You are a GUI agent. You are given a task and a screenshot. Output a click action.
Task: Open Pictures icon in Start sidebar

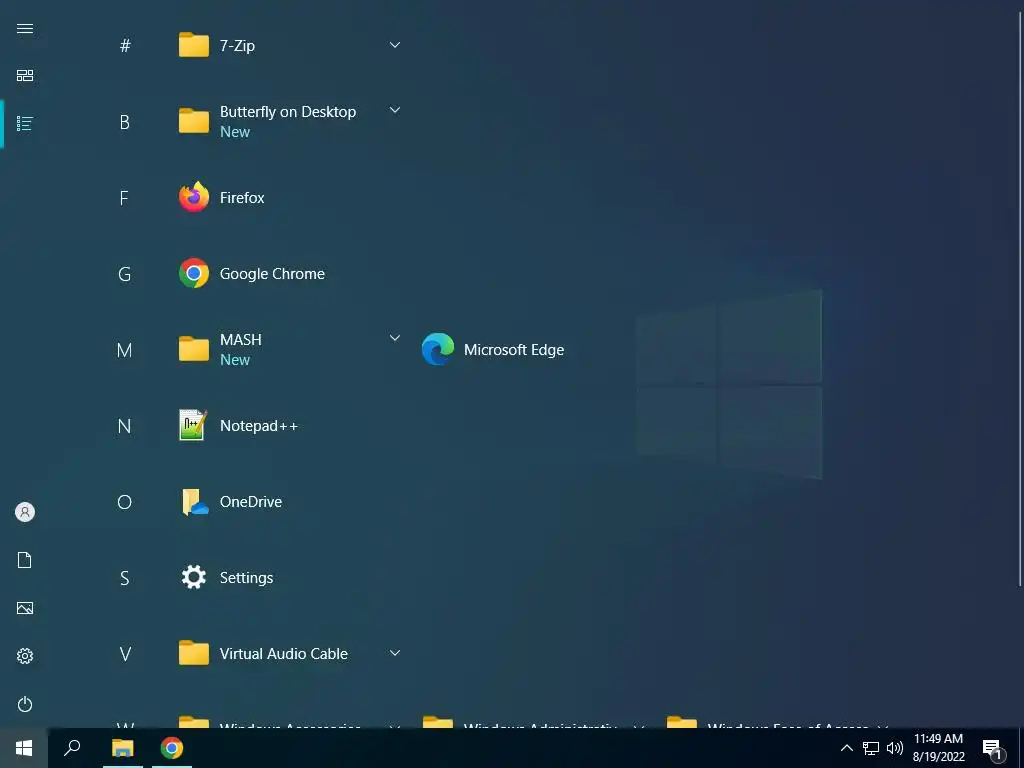click(x=25, y=608)
